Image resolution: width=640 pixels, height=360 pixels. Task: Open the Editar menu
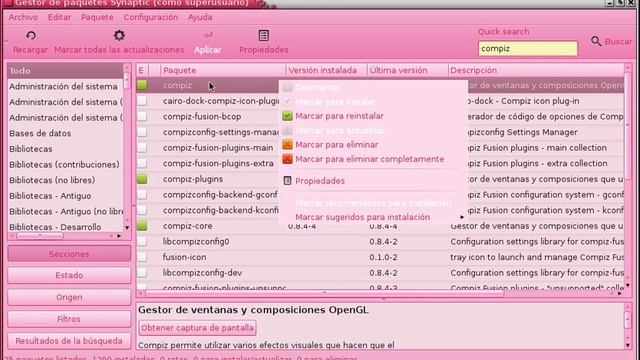[59, 17]
